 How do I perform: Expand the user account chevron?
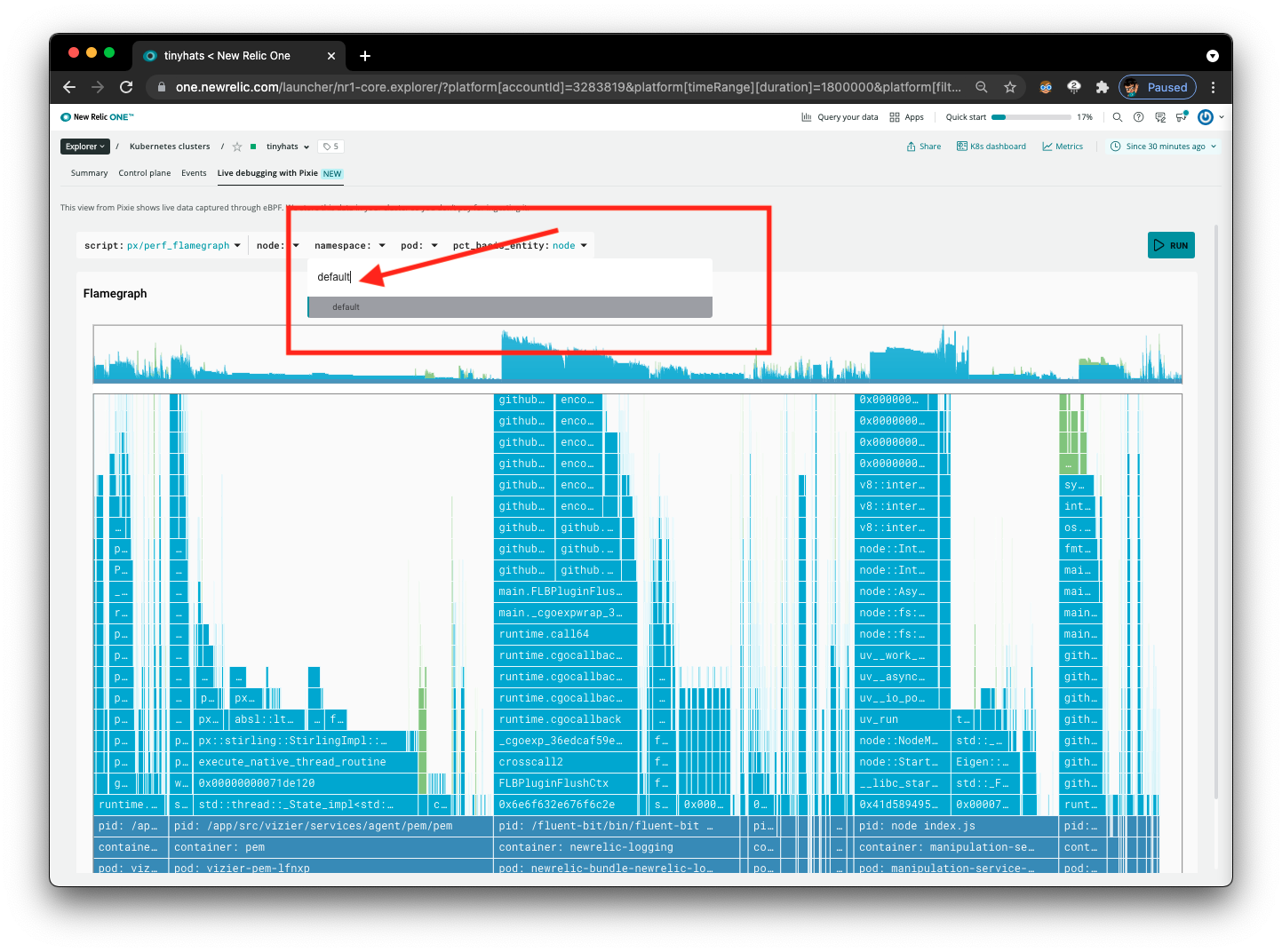point(1222,117)
